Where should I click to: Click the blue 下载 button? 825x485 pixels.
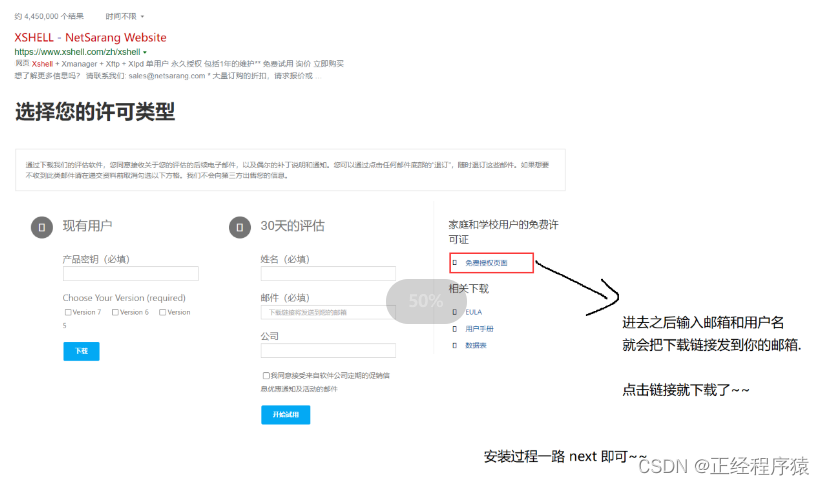(x=82, y=351)
